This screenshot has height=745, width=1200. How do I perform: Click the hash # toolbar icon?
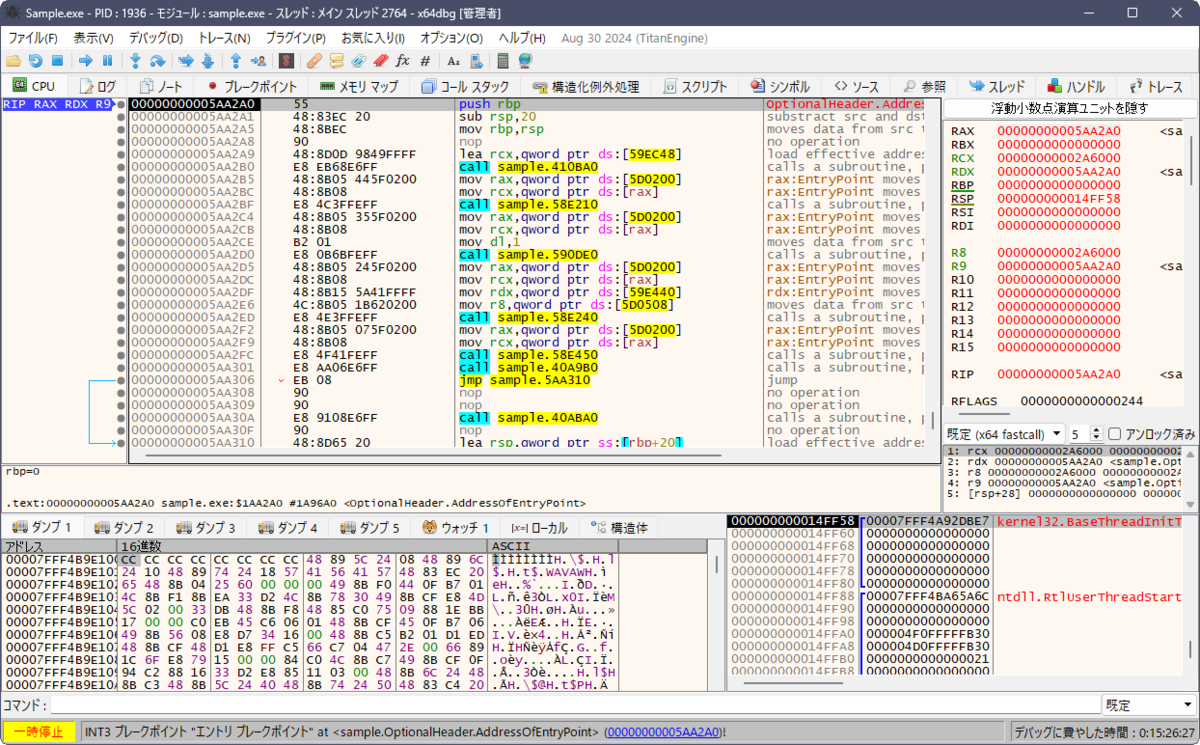point(425,61)
